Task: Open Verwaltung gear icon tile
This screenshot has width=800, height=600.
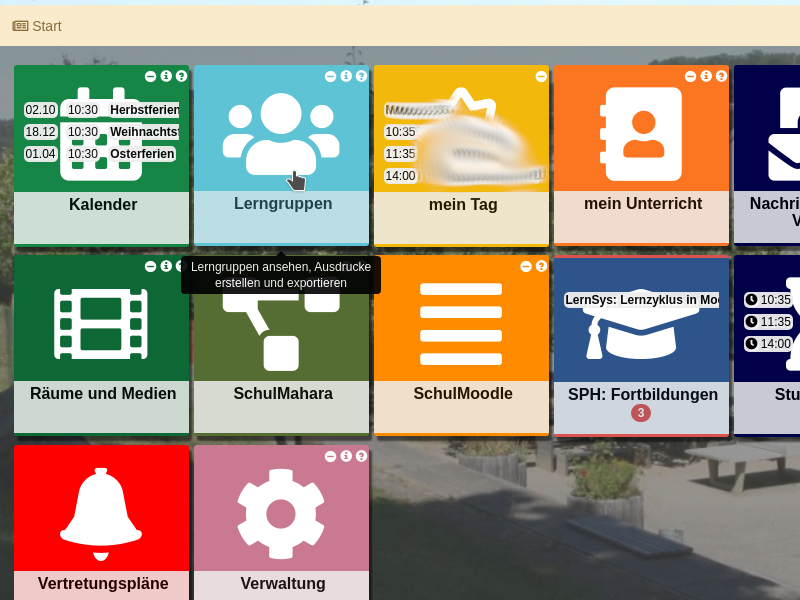Action: [281, 513]
